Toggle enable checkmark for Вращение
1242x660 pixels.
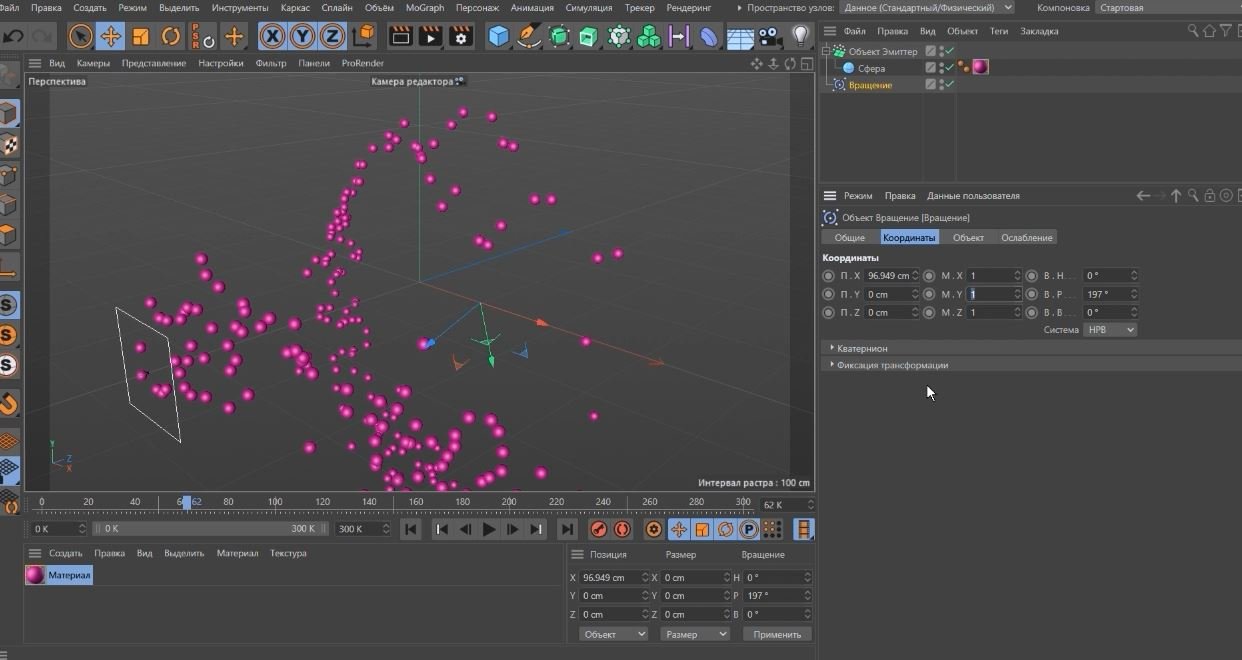[949, 84]
